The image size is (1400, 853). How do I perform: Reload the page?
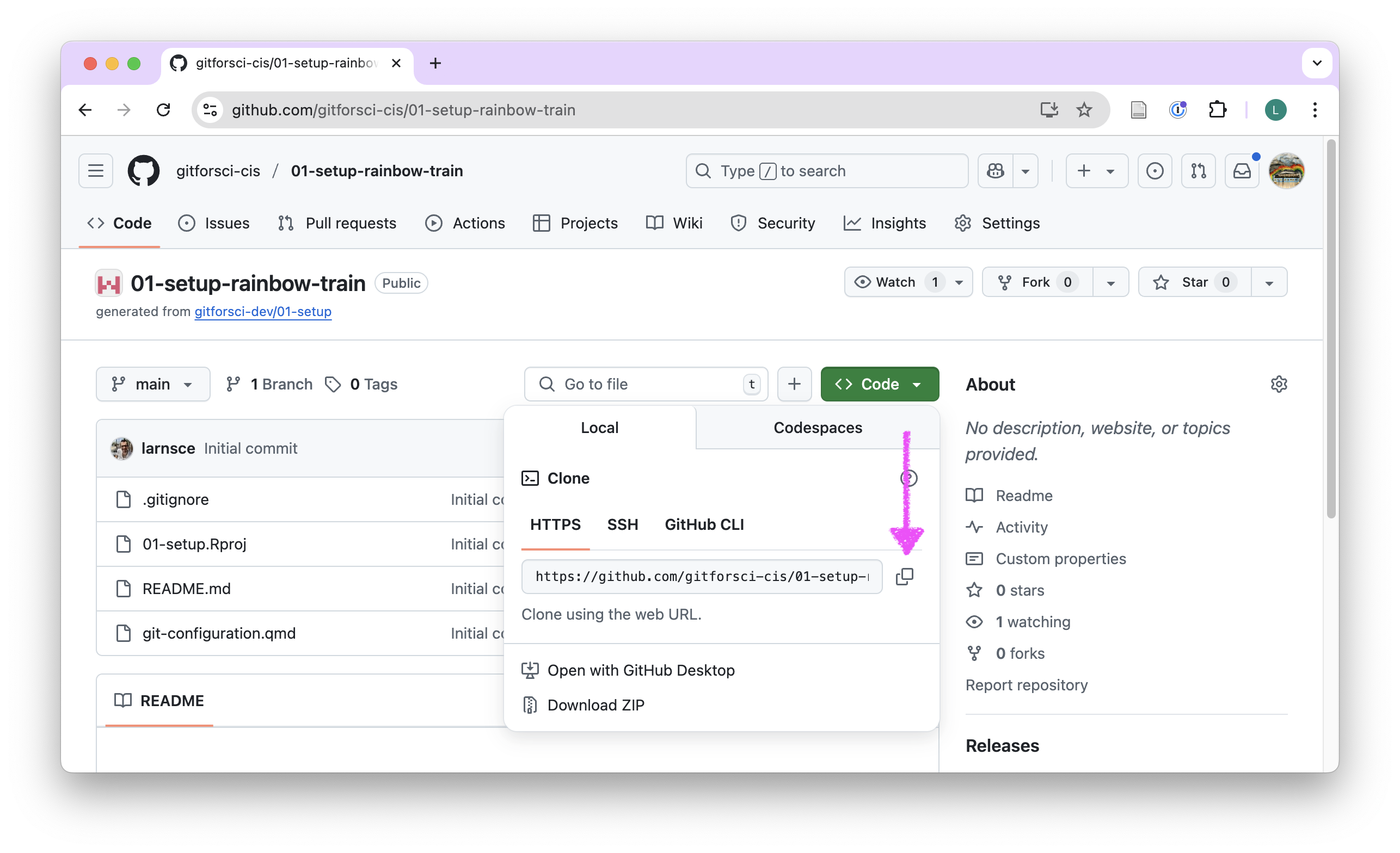(164, 109)
